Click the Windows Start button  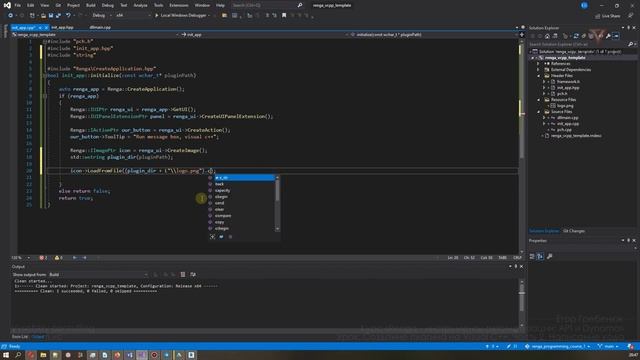pyautogui.click(x=6, y=355)
